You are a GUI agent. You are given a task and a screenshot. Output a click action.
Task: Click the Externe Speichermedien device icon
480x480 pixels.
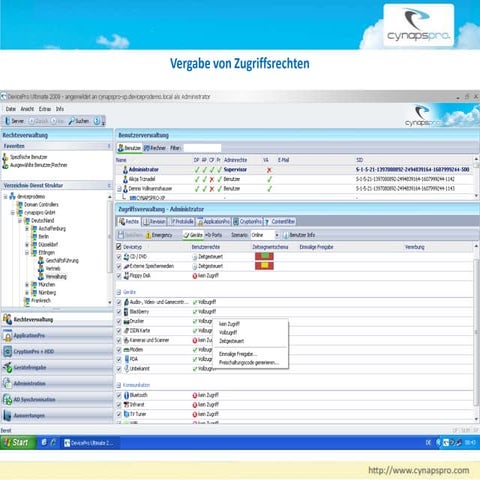click(126, 266)
